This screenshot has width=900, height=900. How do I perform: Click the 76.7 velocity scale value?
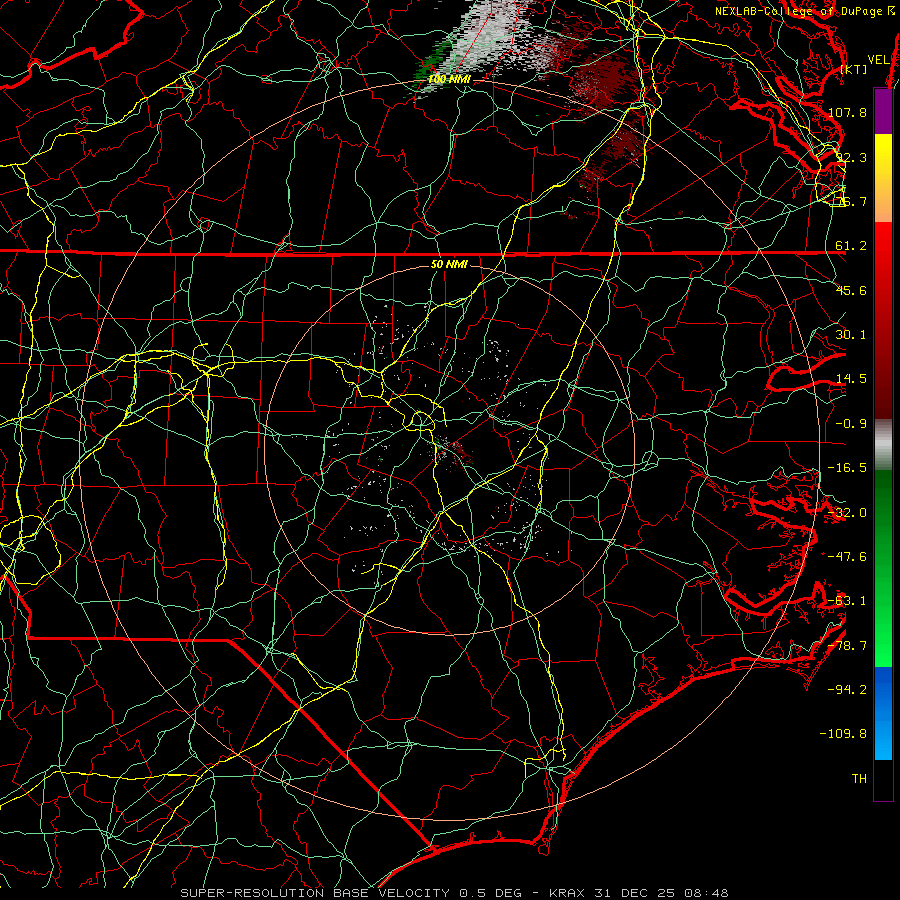(x=851, y=201)
